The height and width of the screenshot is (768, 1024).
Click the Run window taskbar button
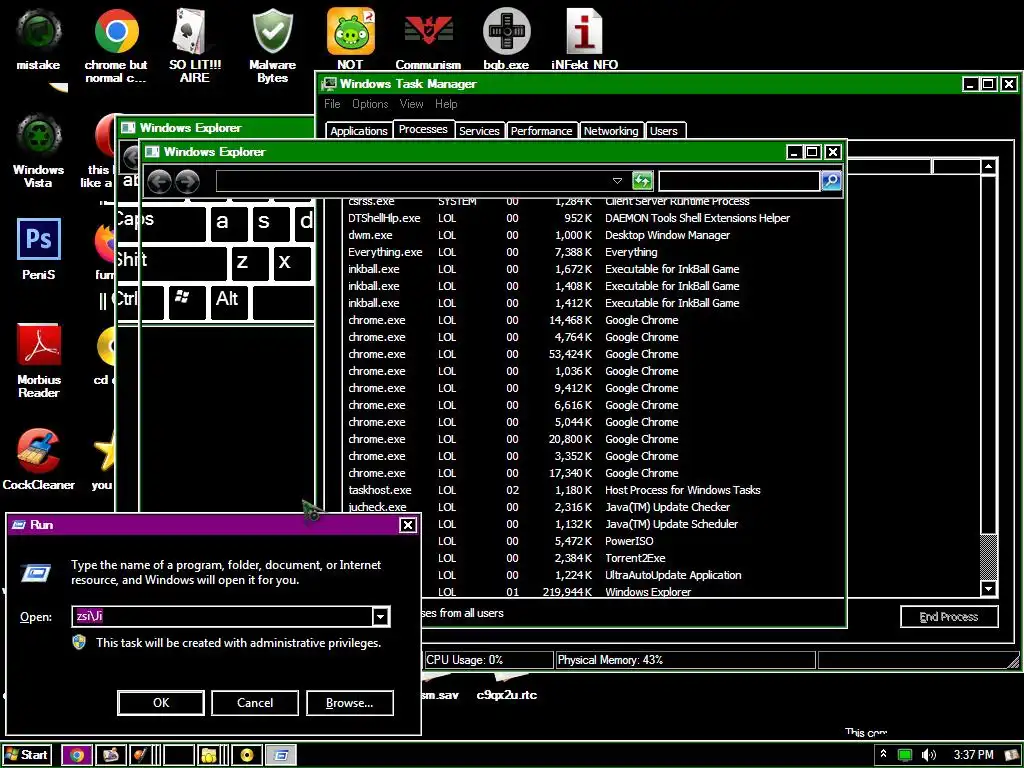(x=281, y=756)
